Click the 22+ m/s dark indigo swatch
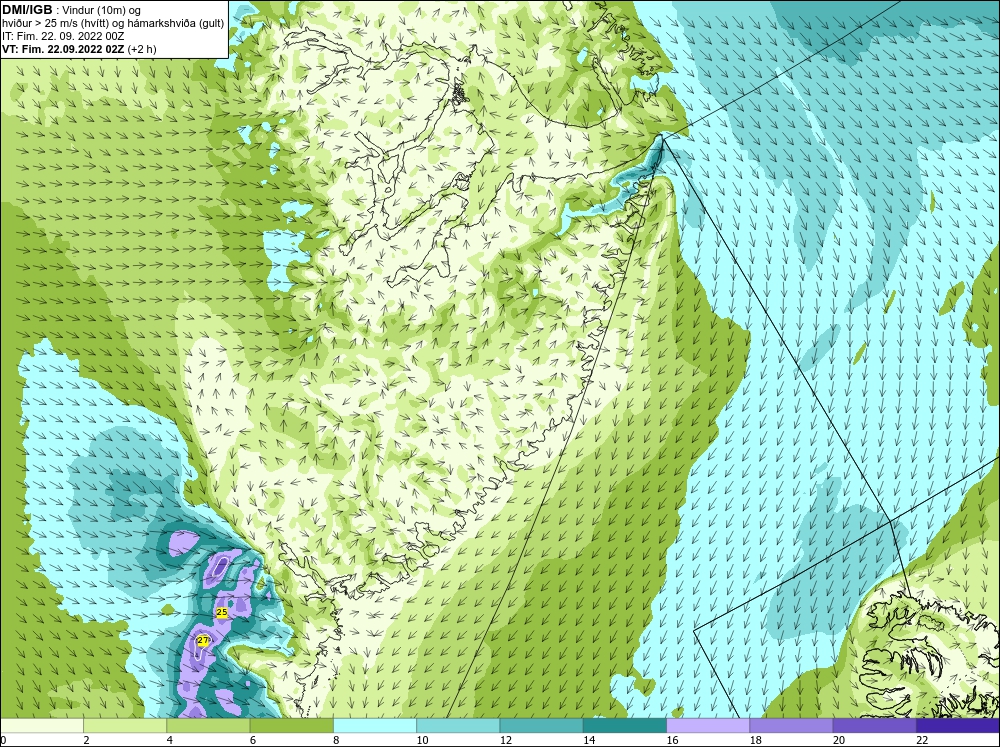Image resolution: width=1000 pixels, height=747 pixels. [x=958, y=726]
